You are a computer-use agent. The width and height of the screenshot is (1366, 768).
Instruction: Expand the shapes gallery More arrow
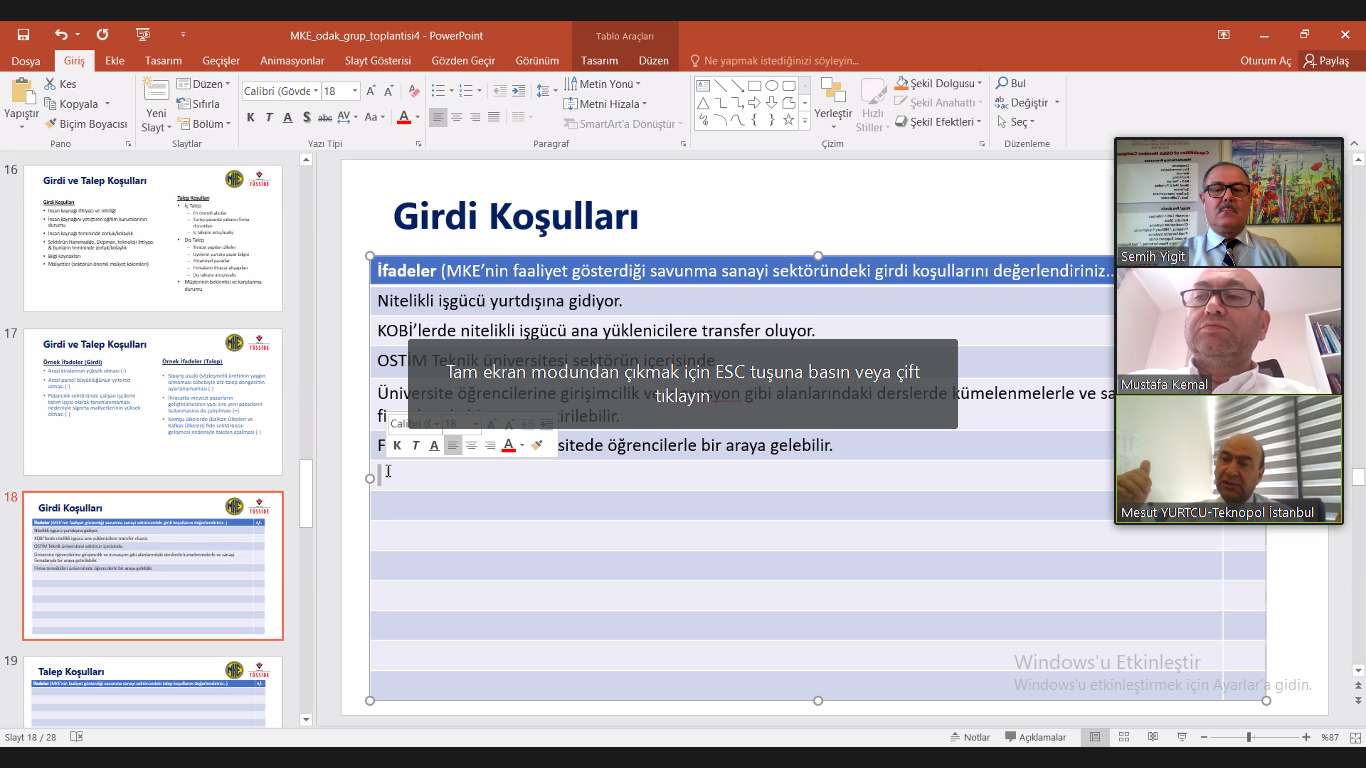805,121
